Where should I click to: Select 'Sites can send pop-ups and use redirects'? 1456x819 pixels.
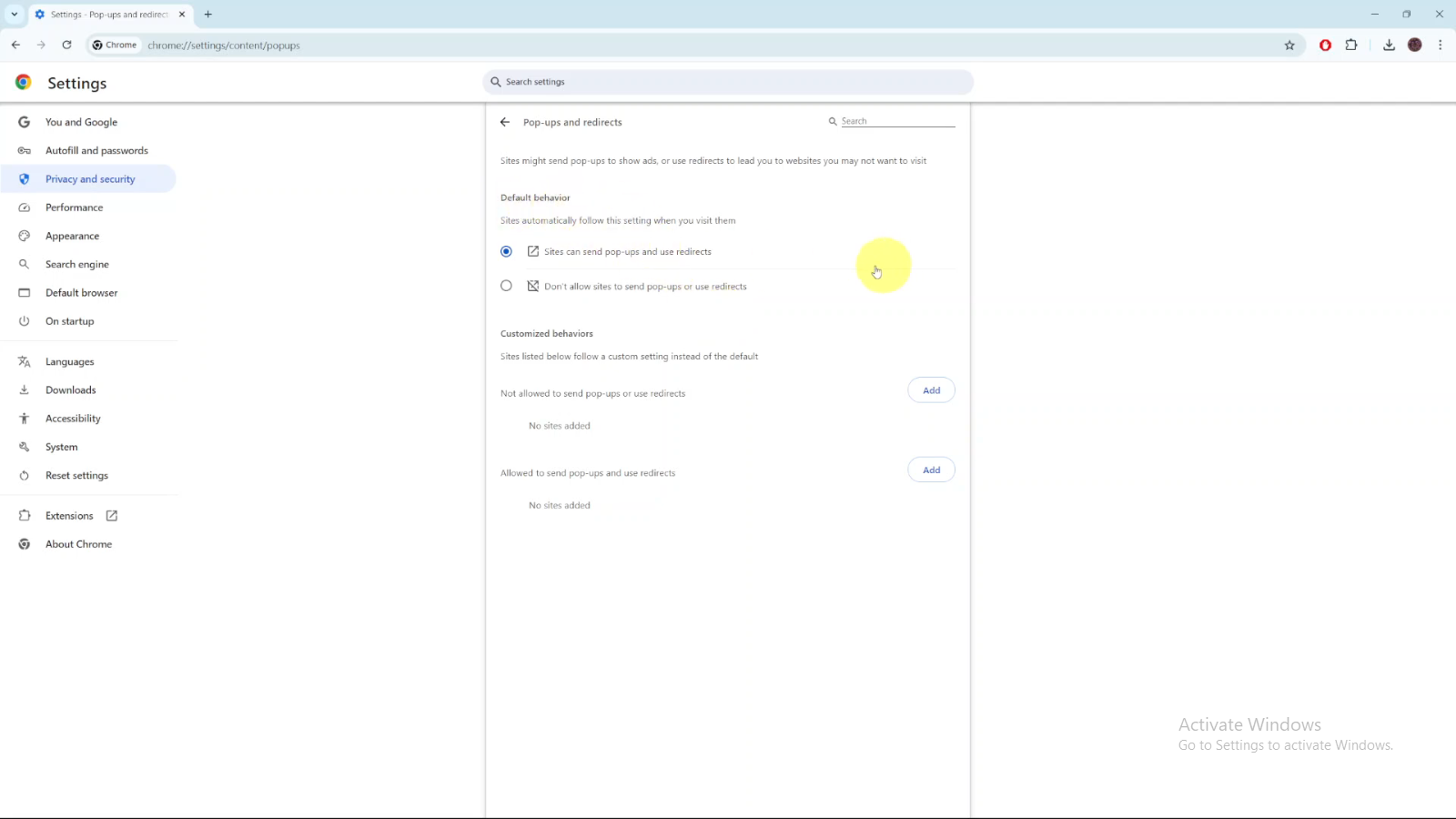click(x=507, y=251)
